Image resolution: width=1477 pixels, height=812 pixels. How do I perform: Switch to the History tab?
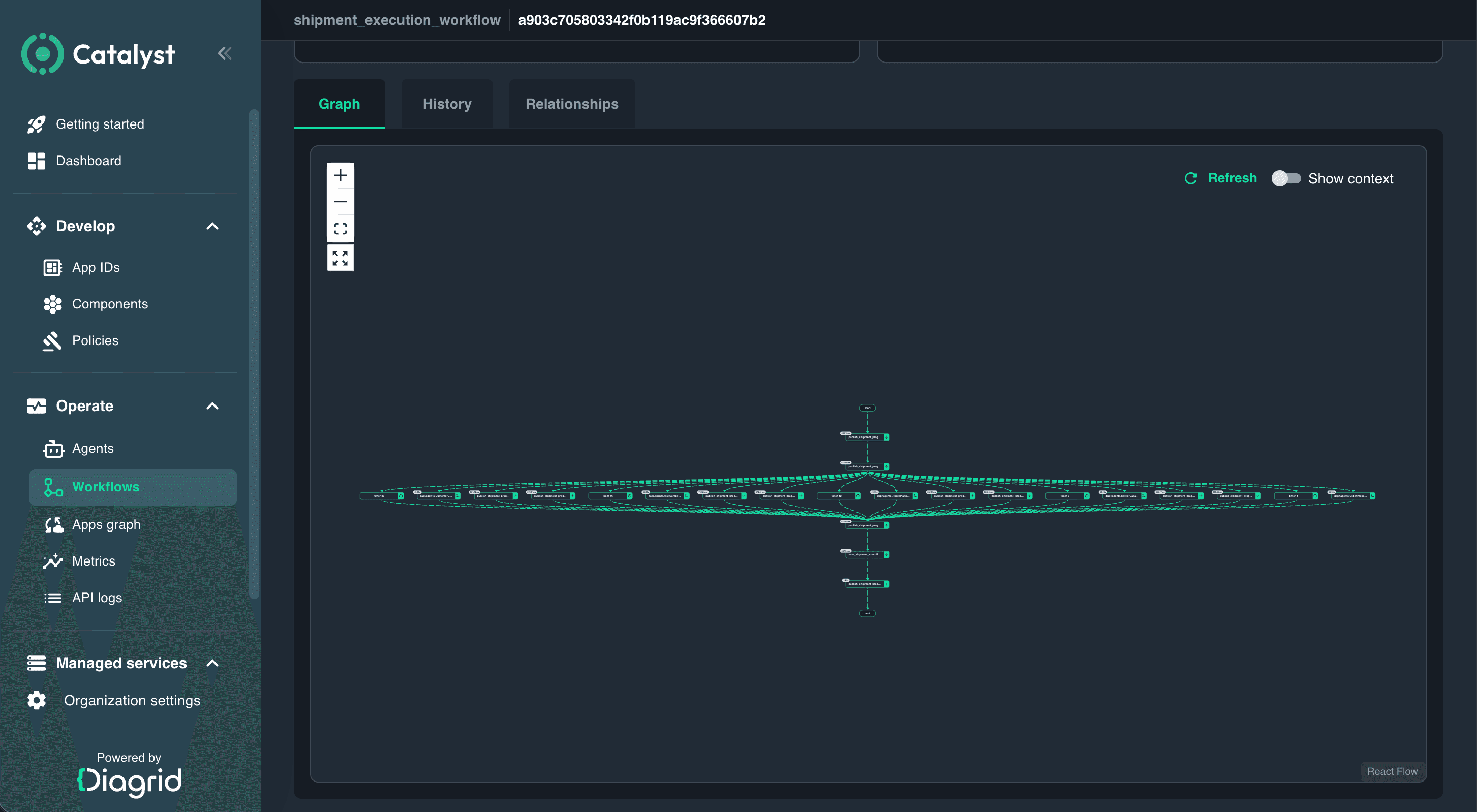[447, 104]
